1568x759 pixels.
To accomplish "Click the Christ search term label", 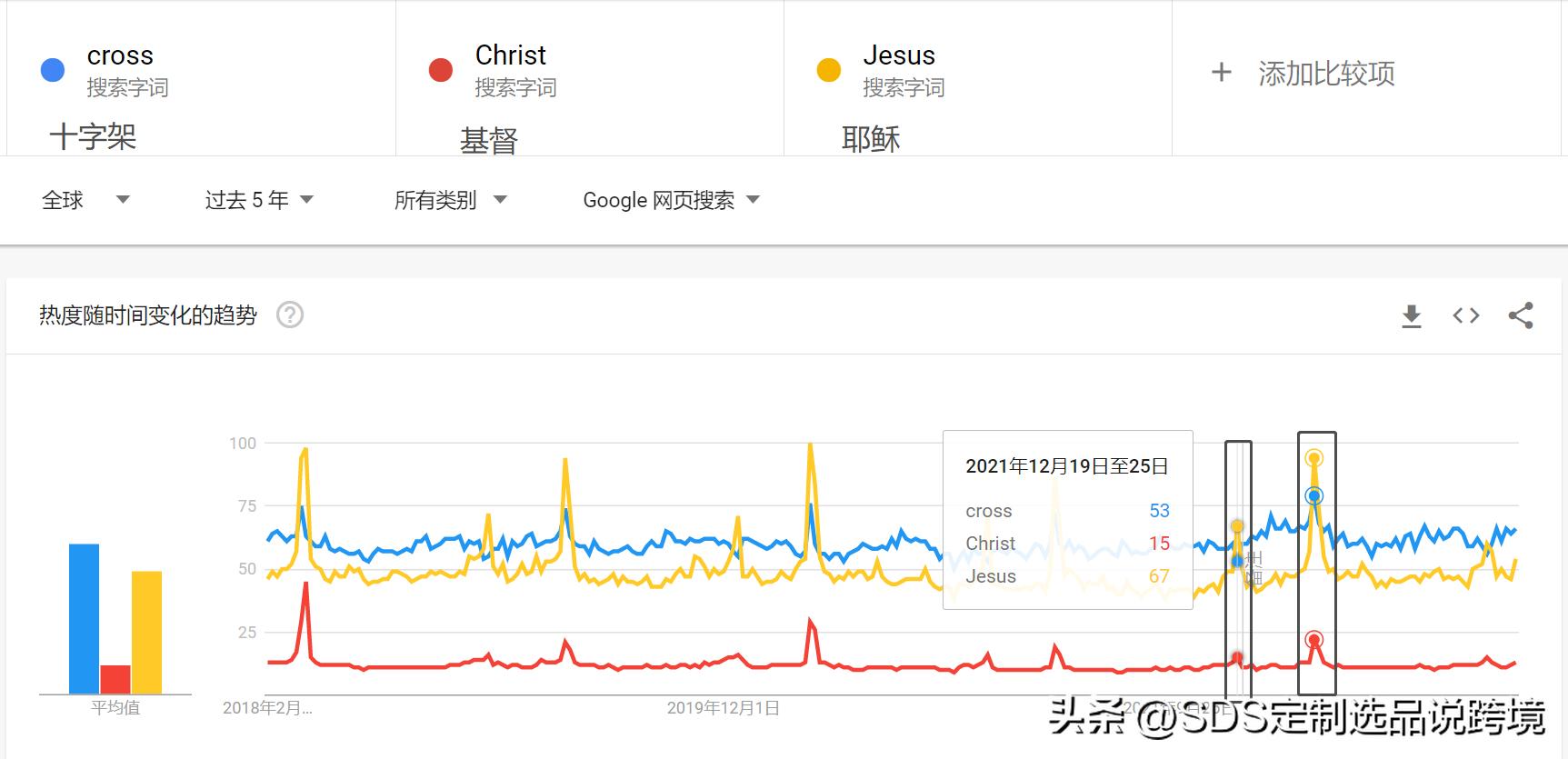I will point(509,55).
